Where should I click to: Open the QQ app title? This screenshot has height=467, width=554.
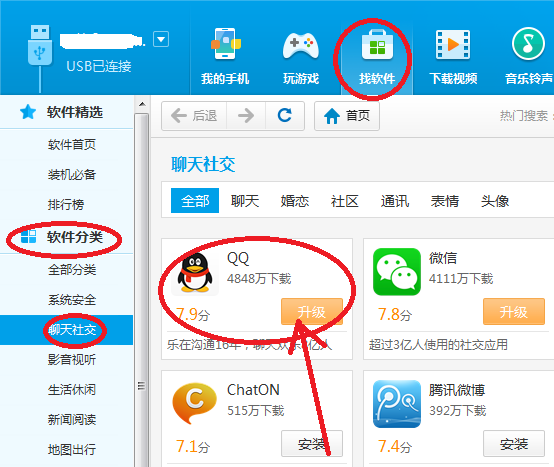click(x=238, y=258)
